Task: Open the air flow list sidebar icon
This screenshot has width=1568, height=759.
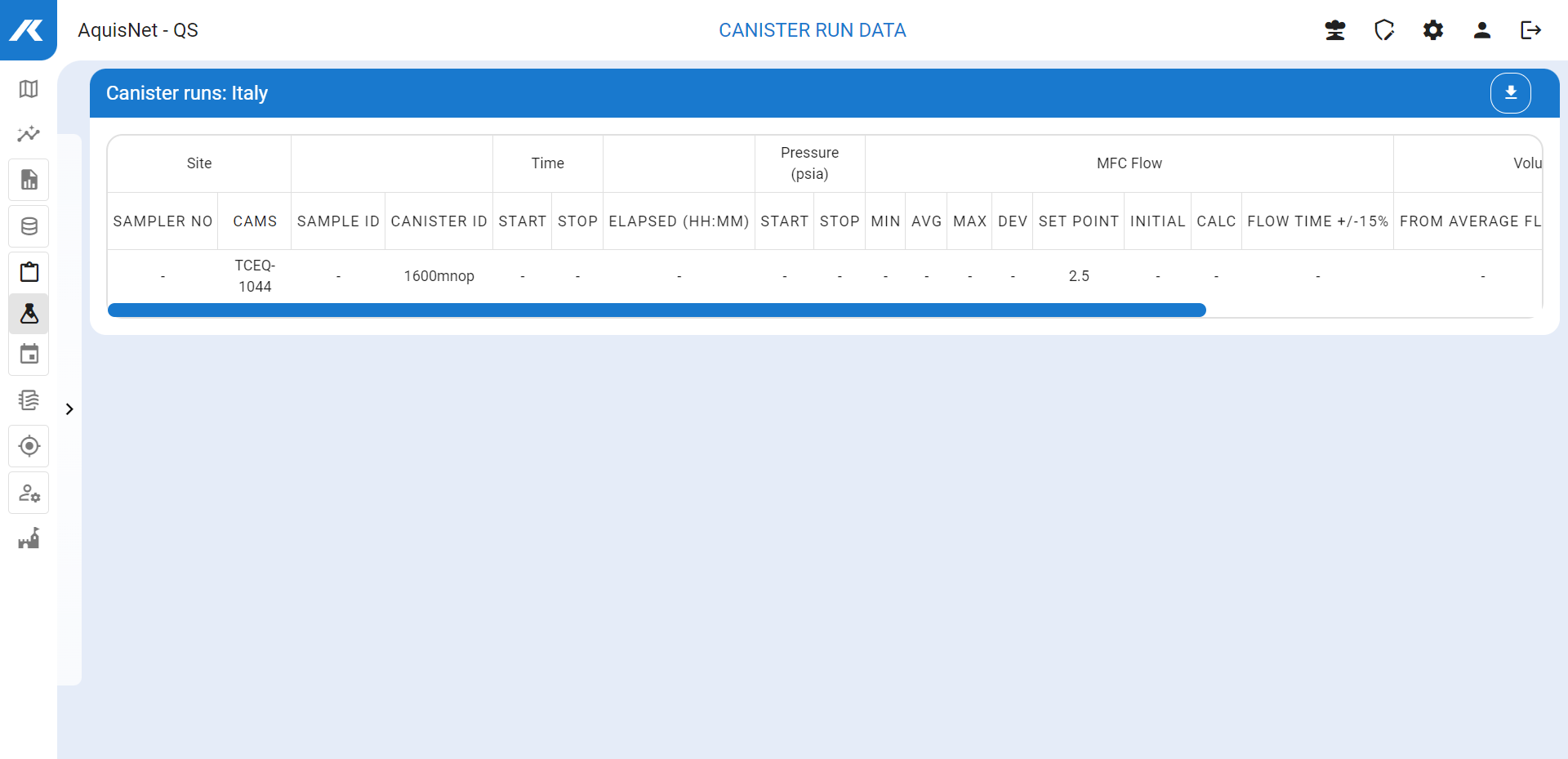Action: click(29, 400)
